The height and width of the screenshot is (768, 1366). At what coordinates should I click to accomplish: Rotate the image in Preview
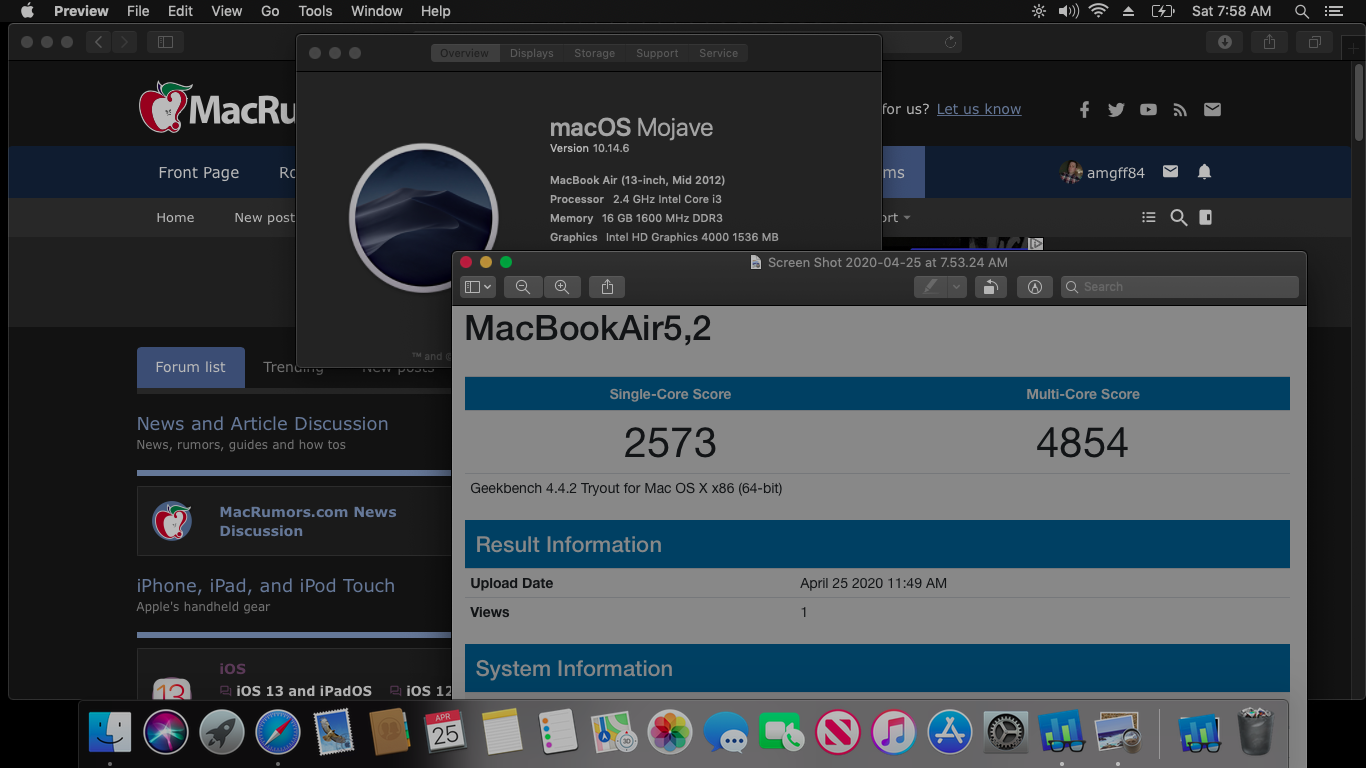tap(989, 287)
